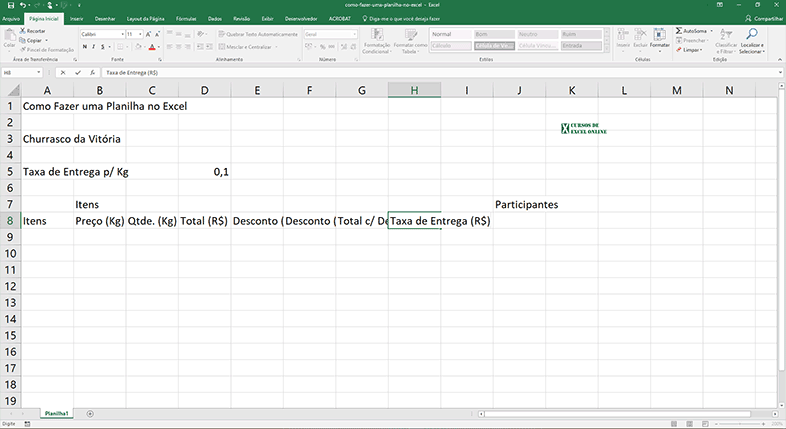Viewport: 786px width, 429px height.
Task: Apply the red font color A button
Action: click(x=152, y=47)
